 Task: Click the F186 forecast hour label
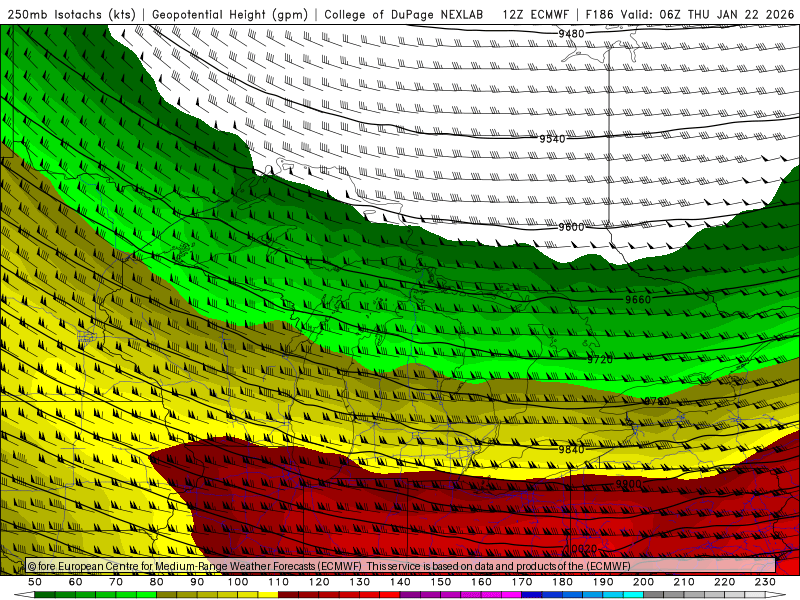click(599, 14)
